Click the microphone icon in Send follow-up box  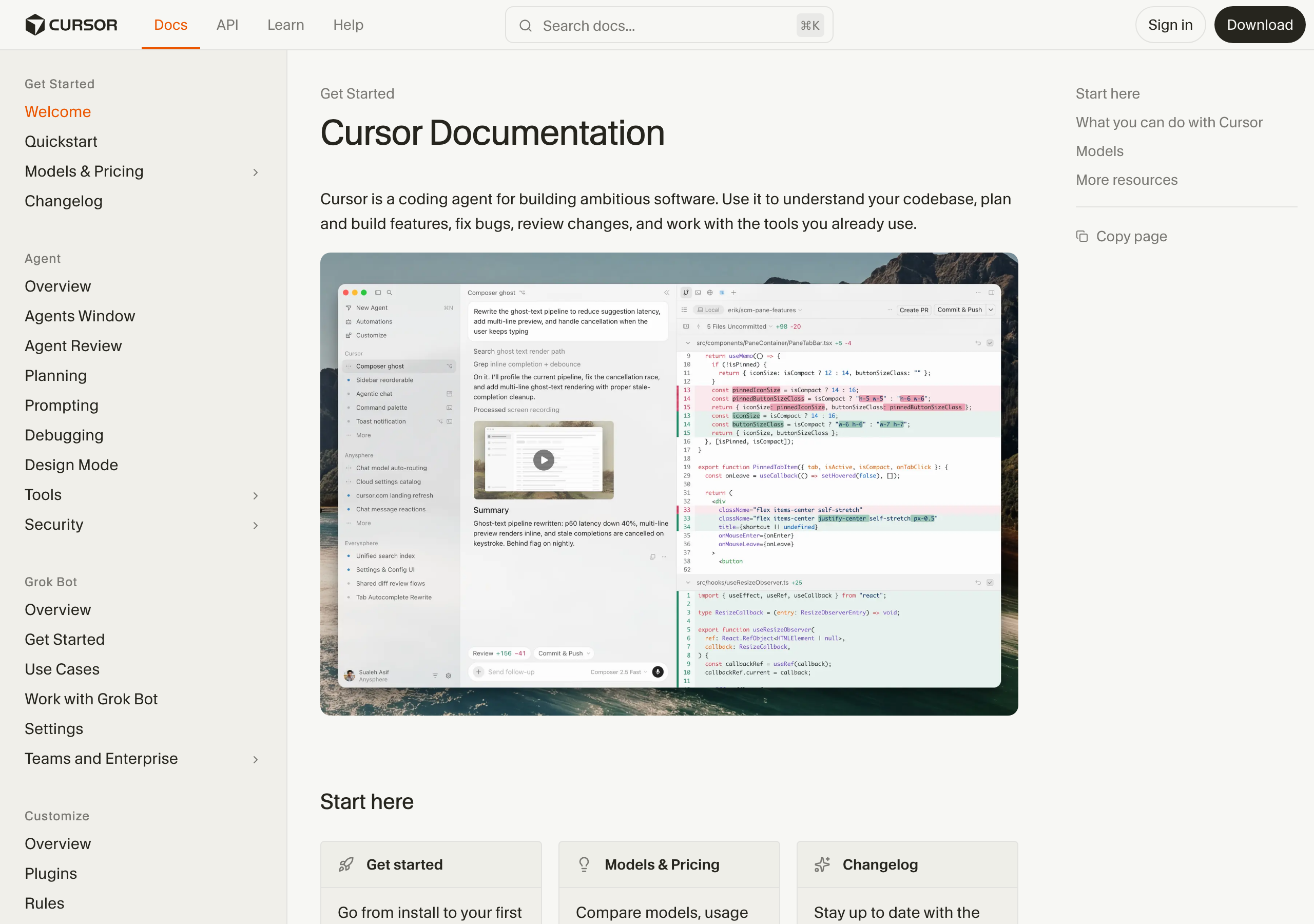(x=658, y=671)
